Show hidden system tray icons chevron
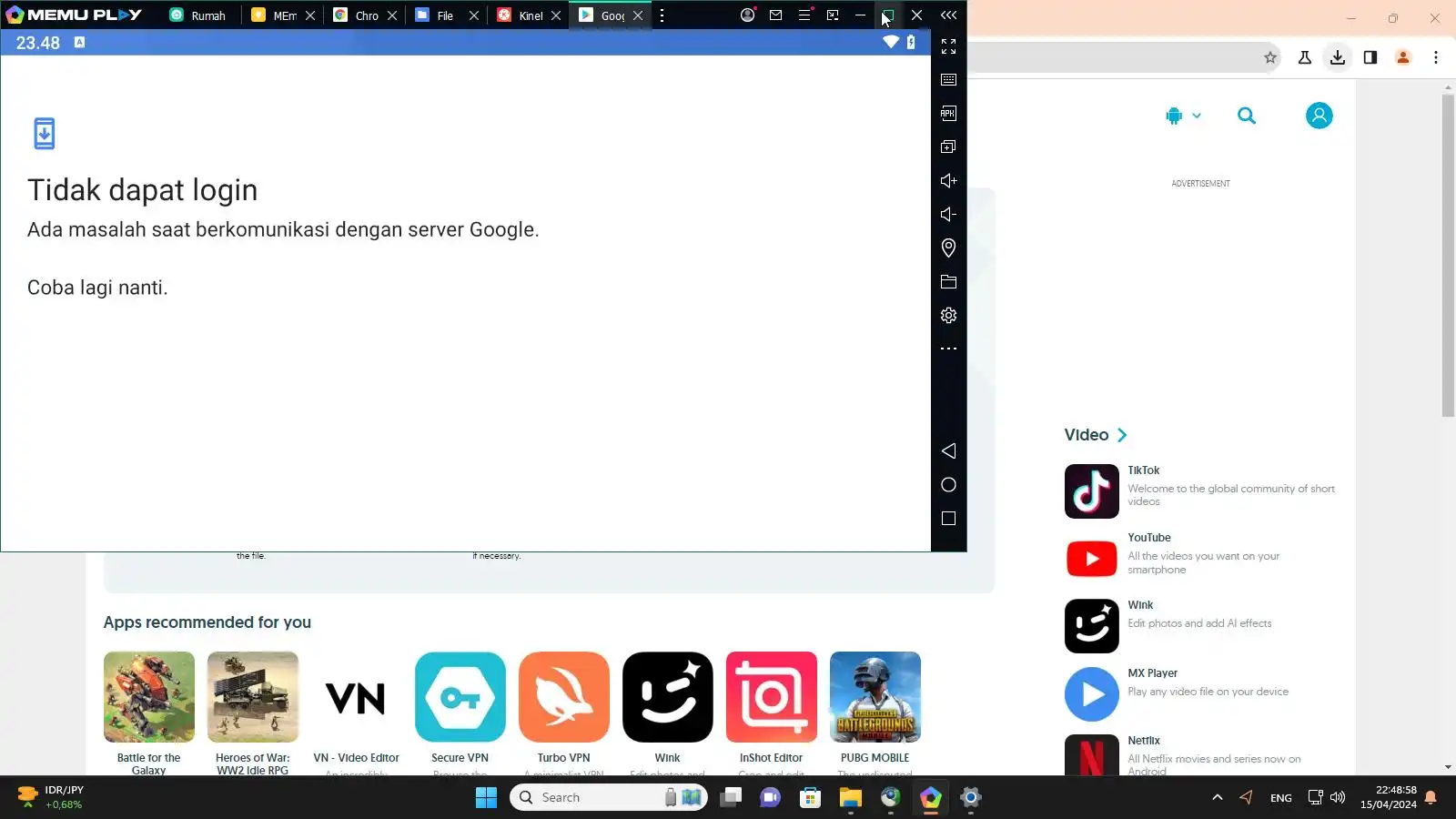The height and width of the screenshot is (819, 1456). coord(1217,797)
